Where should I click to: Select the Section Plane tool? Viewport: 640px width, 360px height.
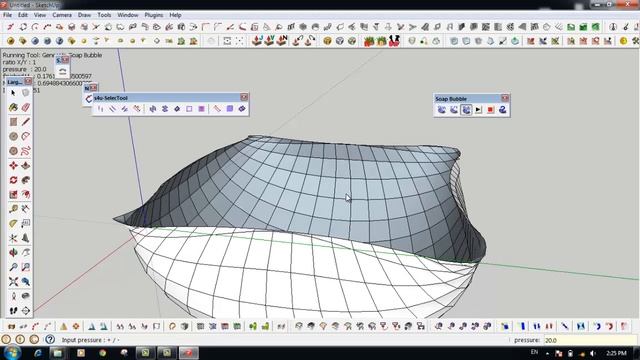26,311
